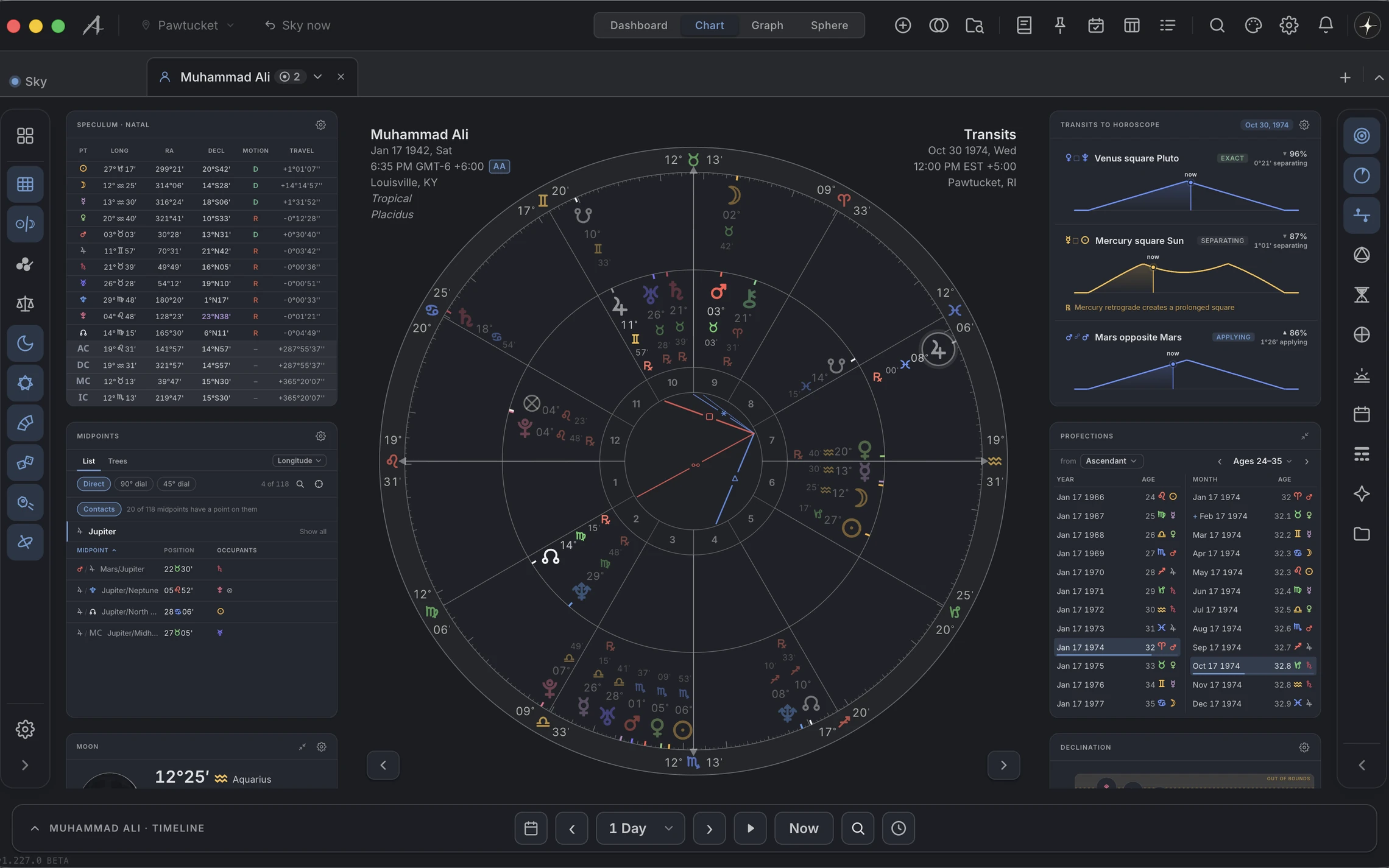Toggle the 45° dial filter
This screenshot has width=1389, height=868.
point(176,484)
